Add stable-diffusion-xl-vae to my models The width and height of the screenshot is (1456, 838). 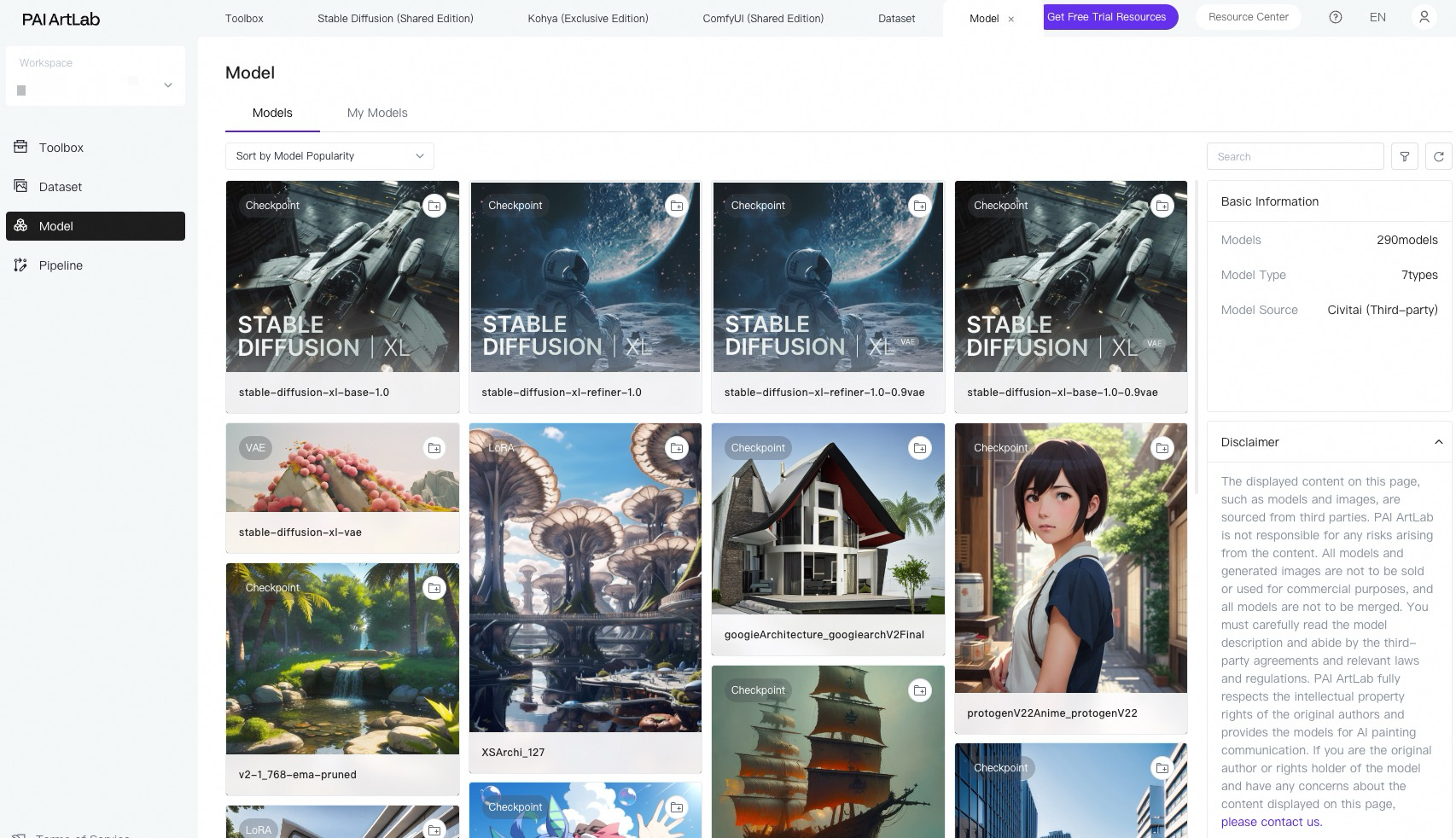(x=434, y=448)
